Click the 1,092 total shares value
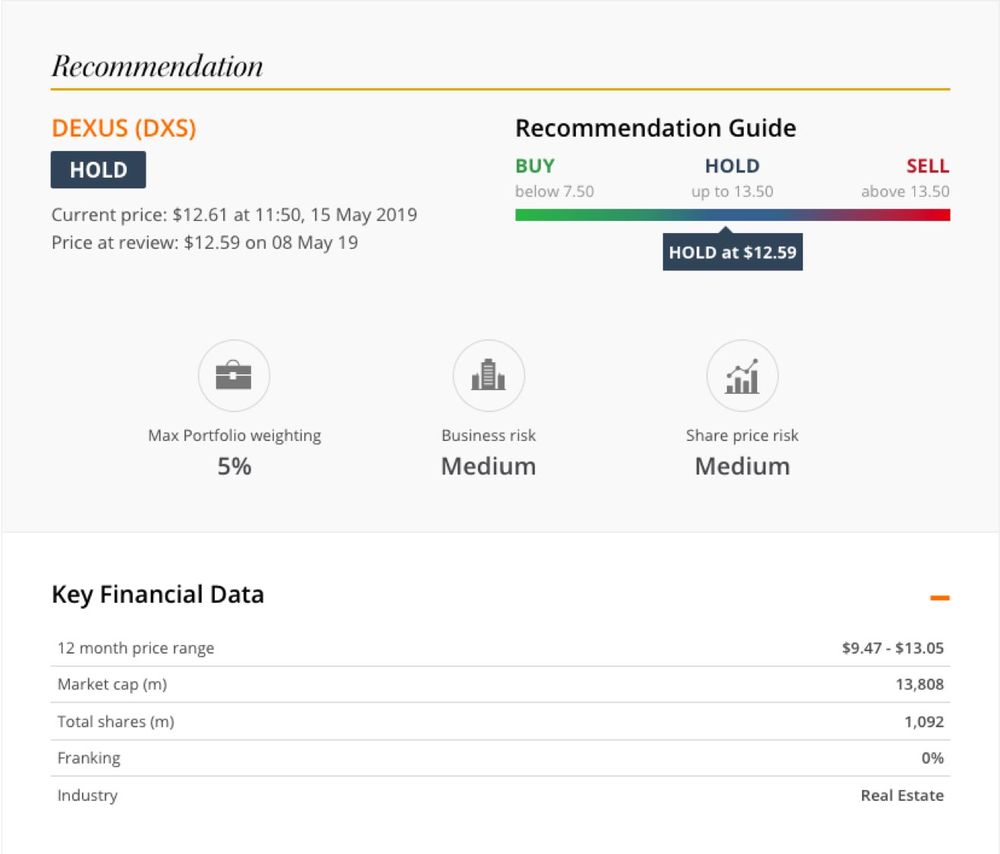 (x=924, y=721)
